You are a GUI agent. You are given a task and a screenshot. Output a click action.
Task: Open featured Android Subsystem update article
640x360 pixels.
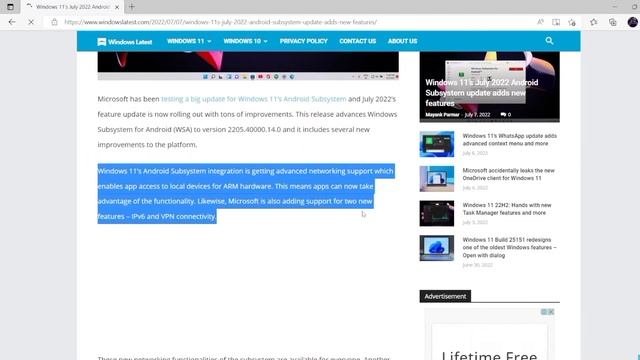point(482,93)
